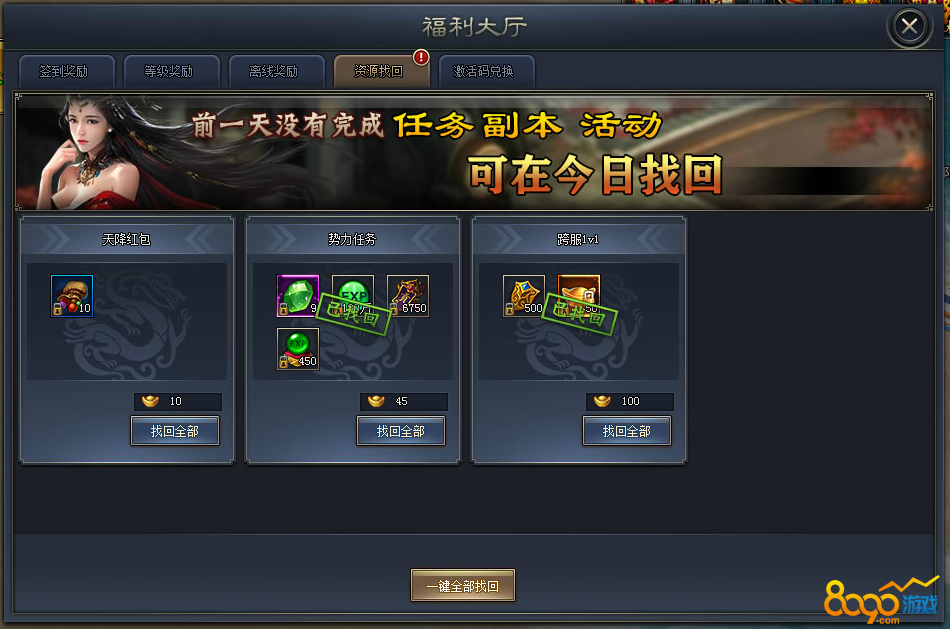Screen dimensions: 950x629
Task: Select the large EXP reward icon in 势力任务
Action: coord(353,296)
